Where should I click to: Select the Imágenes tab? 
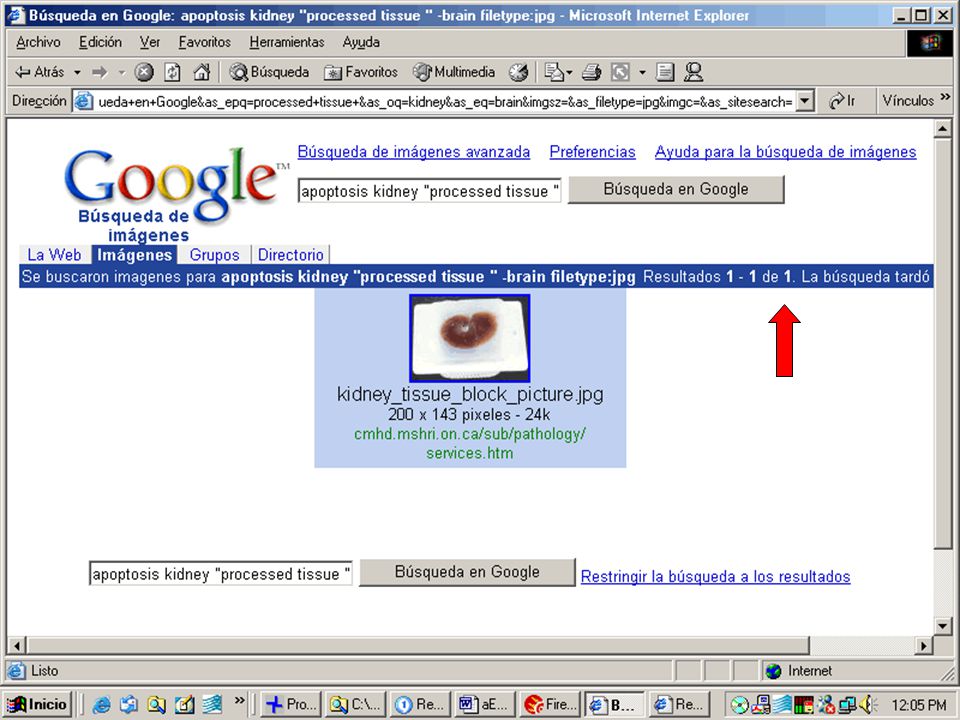[x=135, y=255]
